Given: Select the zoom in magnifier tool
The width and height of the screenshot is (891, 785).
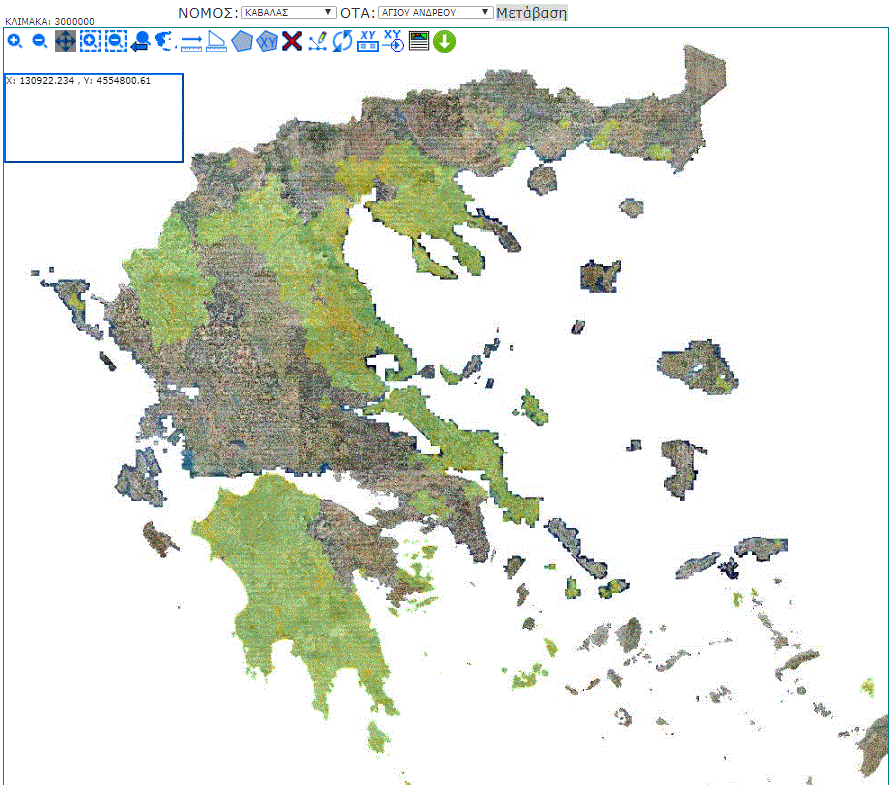Looking at the screenshot, I should [15, 41].
